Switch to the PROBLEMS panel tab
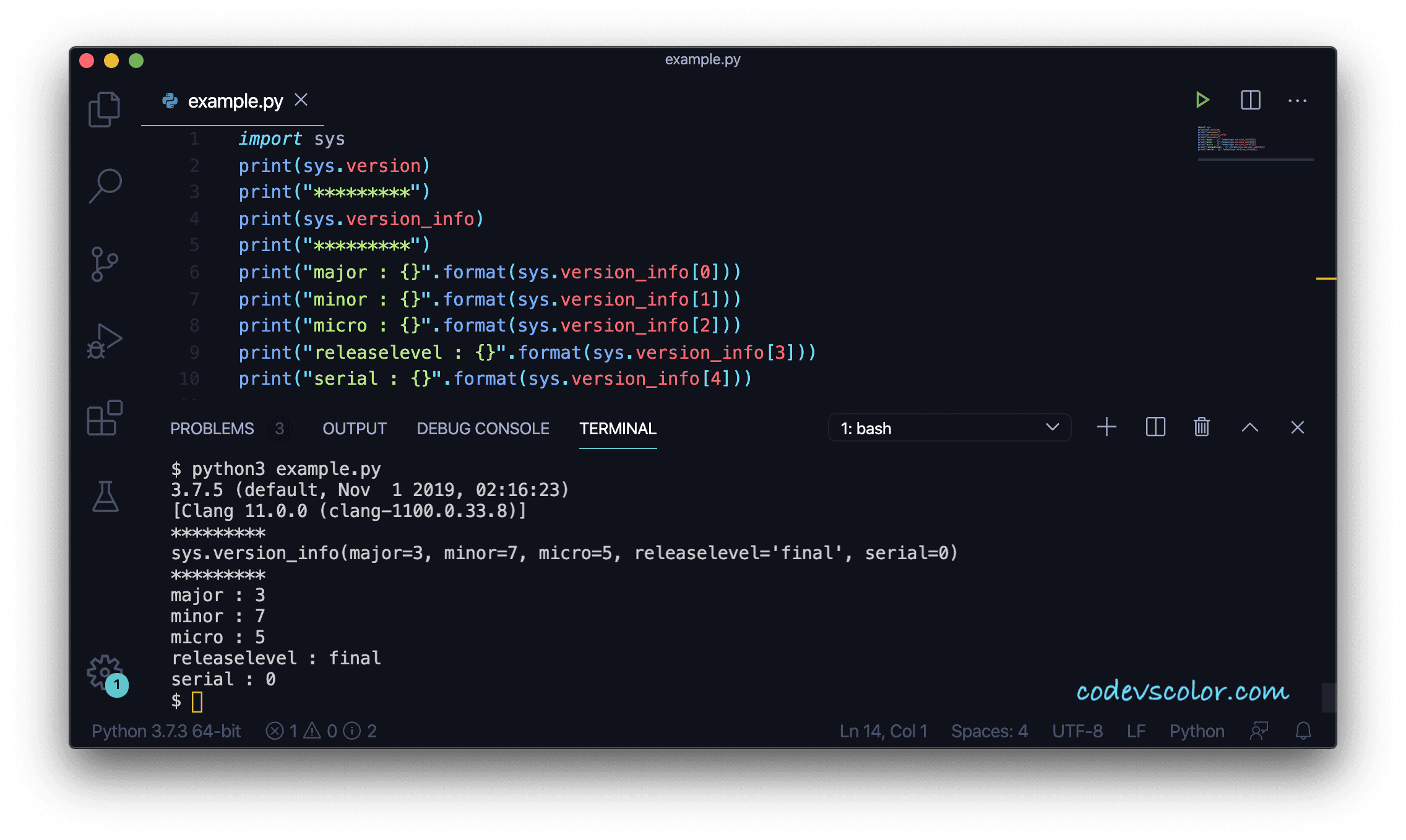 (x=212, y=428)
